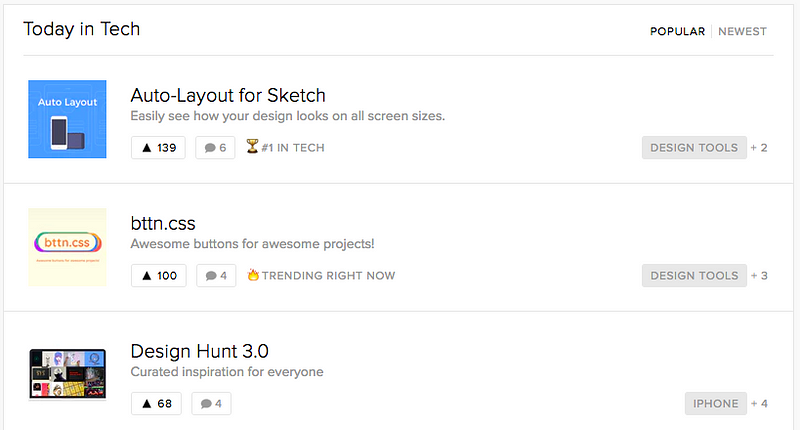The image size is (800, 430).
Task: Click the #1 IN TECH label
Action: point(293,148)
